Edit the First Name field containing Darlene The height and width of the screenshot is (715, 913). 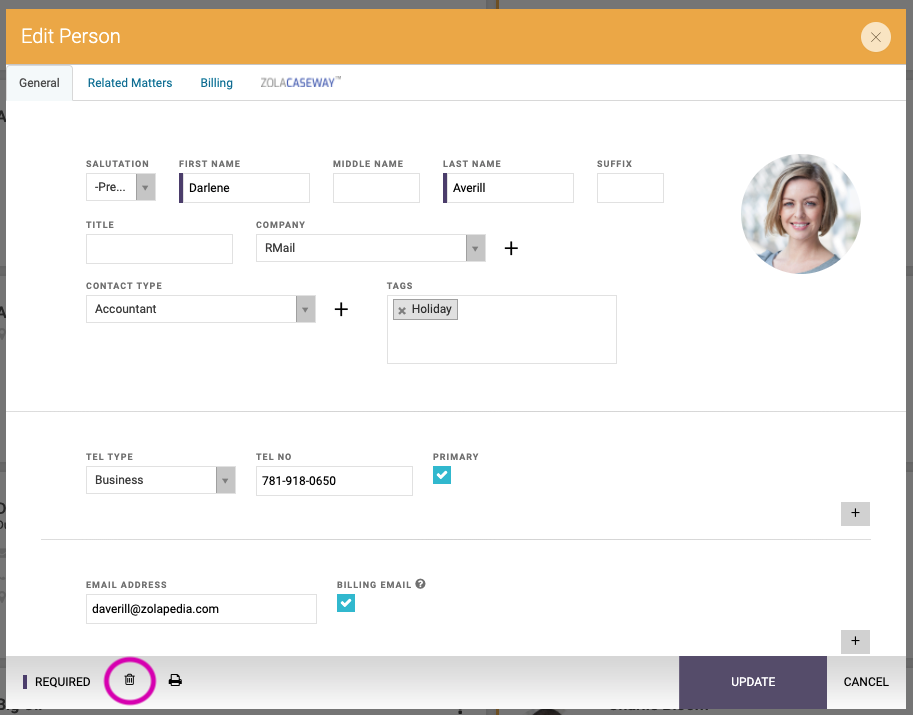(x=244, y=188)
